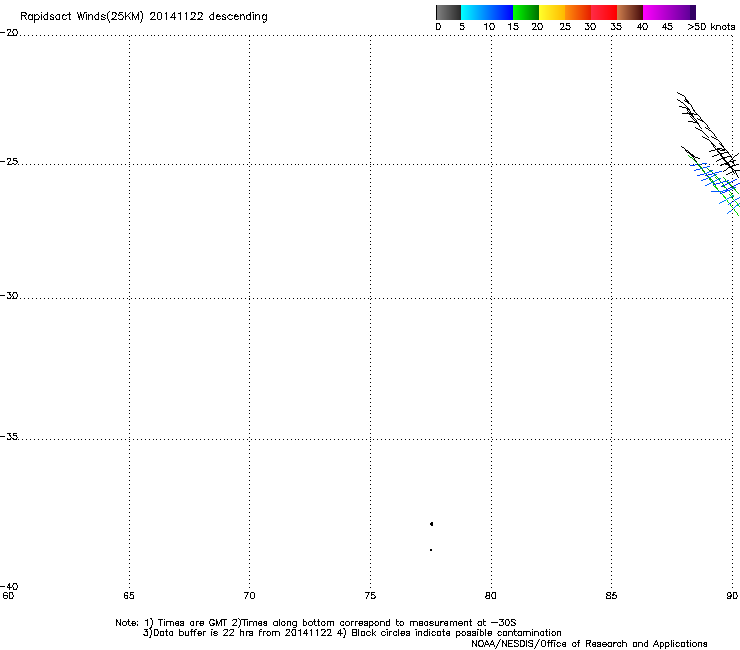The image size is (740, 650).
Task: Click the green 15-20 knots color segment
Action: click(526, 12)
